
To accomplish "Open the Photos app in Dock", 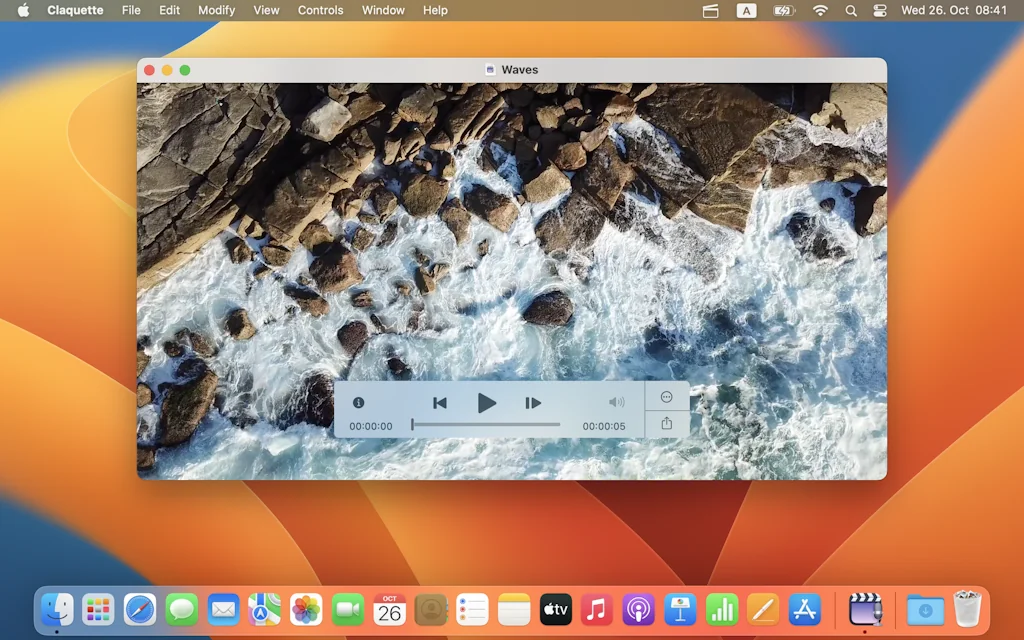I will coord(306,608).
